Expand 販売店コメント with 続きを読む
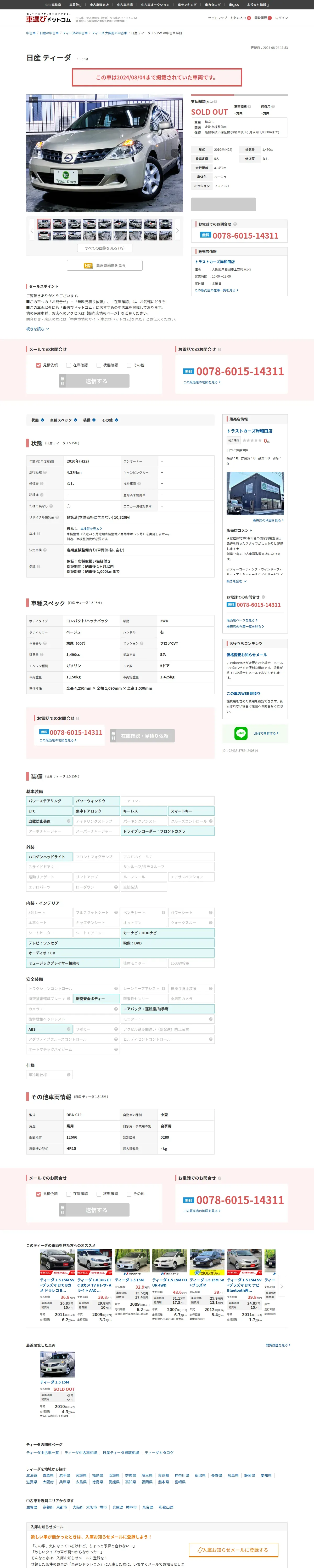This screenshot has height=1568, width=314. (x=236, y=581)
